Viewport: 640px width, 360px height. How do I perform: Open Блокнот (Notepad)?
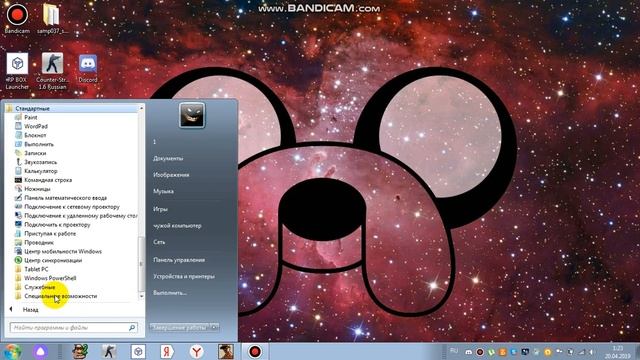pos(35,135)
